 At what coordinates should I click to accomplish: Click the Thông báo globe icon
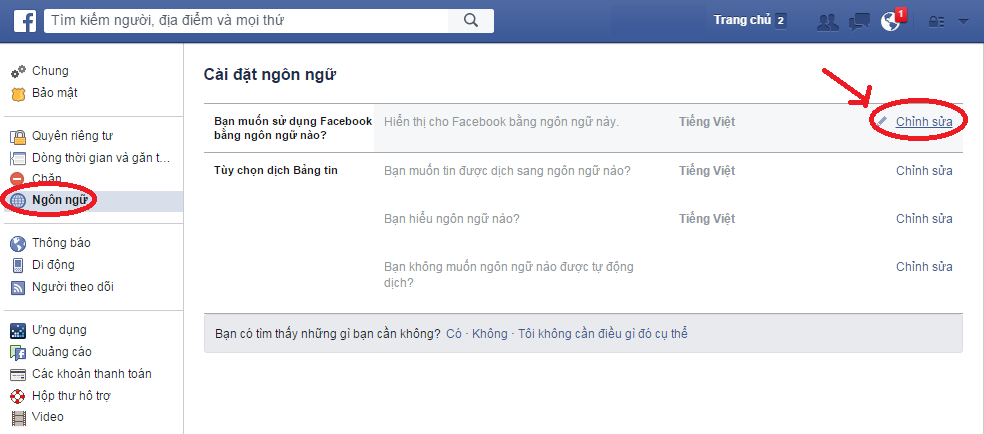(19, 243)
